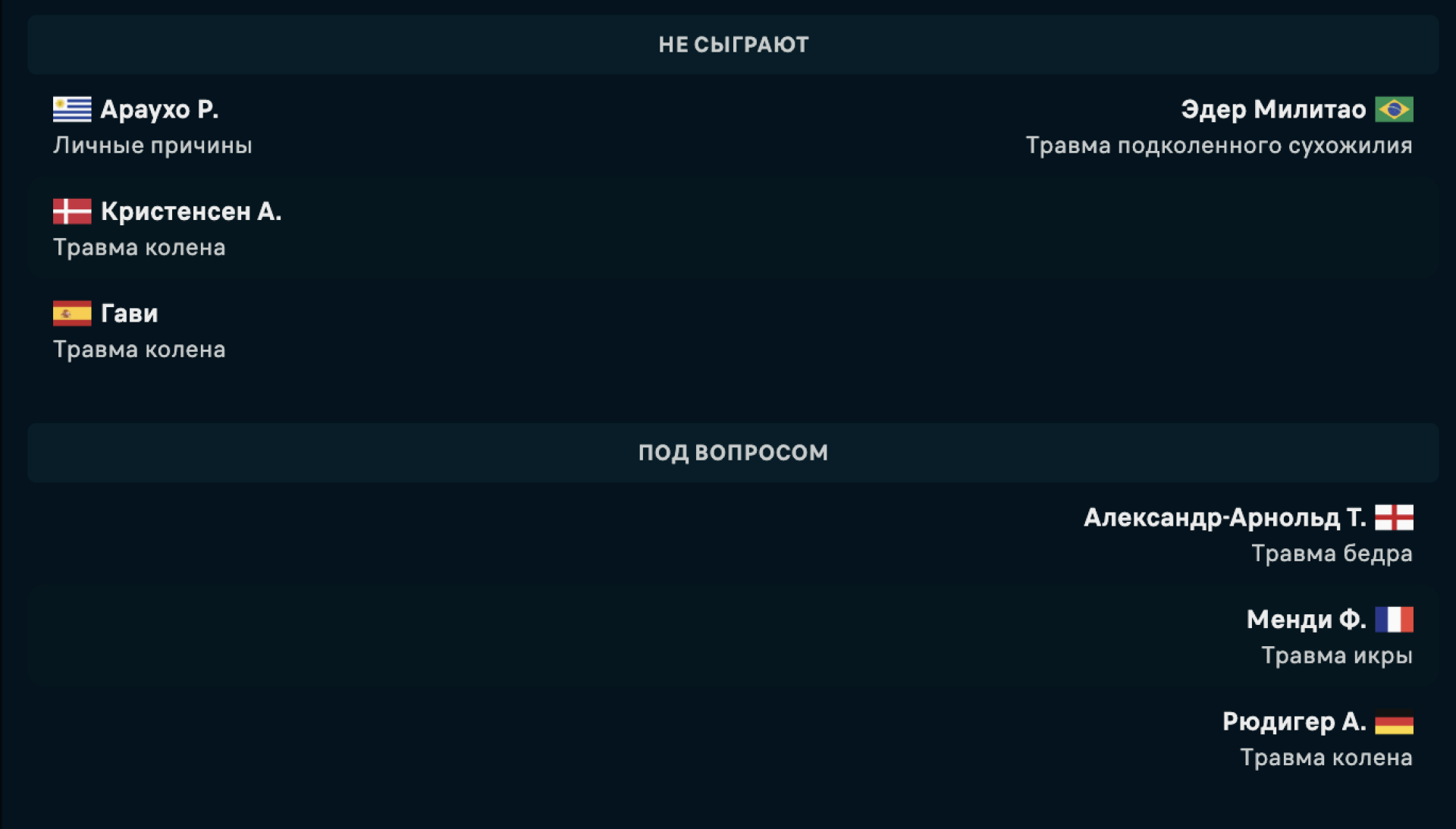
Task: Click Травма подколенного сухожилия injury text
Action: coord(1219,146)
